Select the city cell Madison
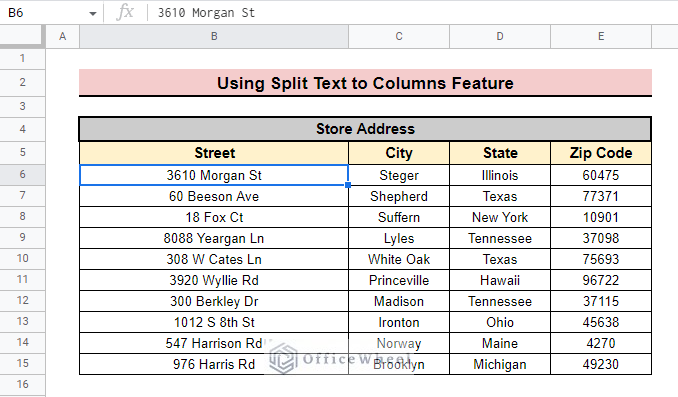Image resolution: width=678 pixels, height=397 pixels. click(399, 301)
